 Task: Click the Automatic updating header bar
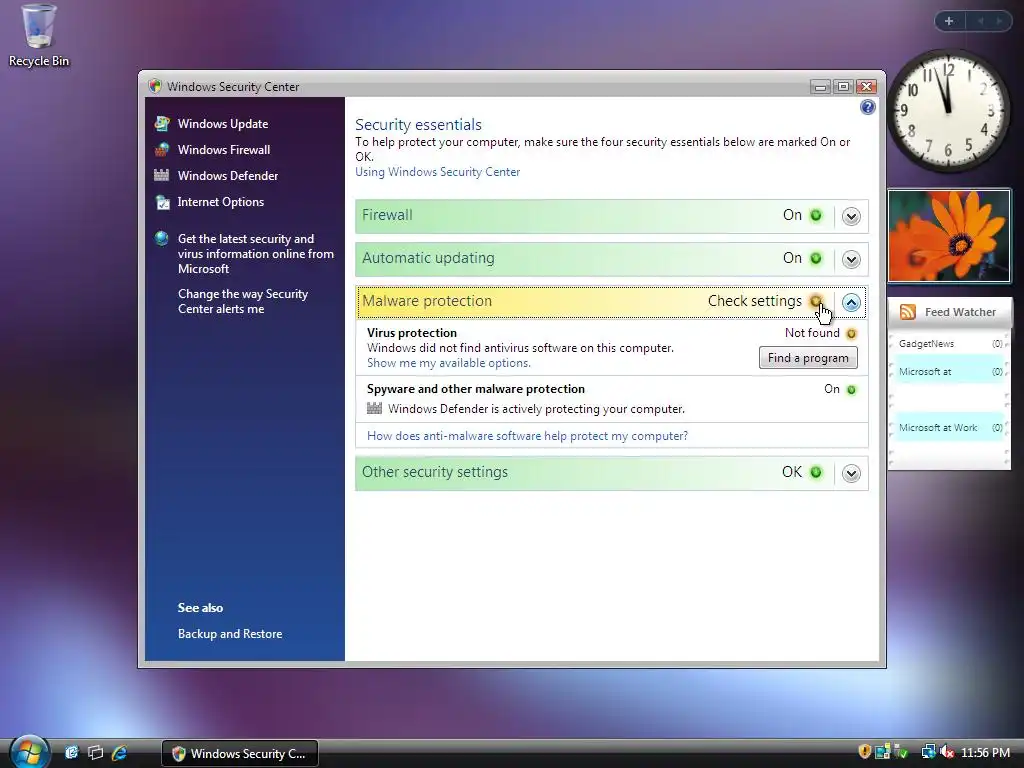611,259
